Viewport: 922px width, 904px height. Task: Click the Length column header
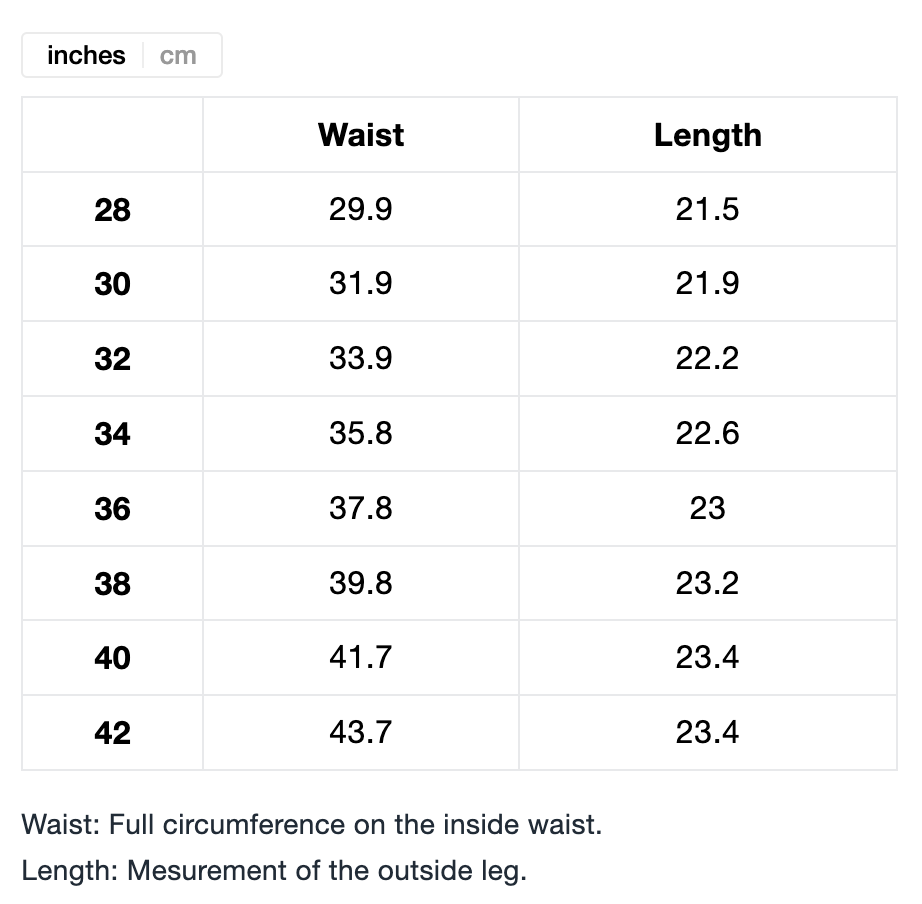pos(707,135)
